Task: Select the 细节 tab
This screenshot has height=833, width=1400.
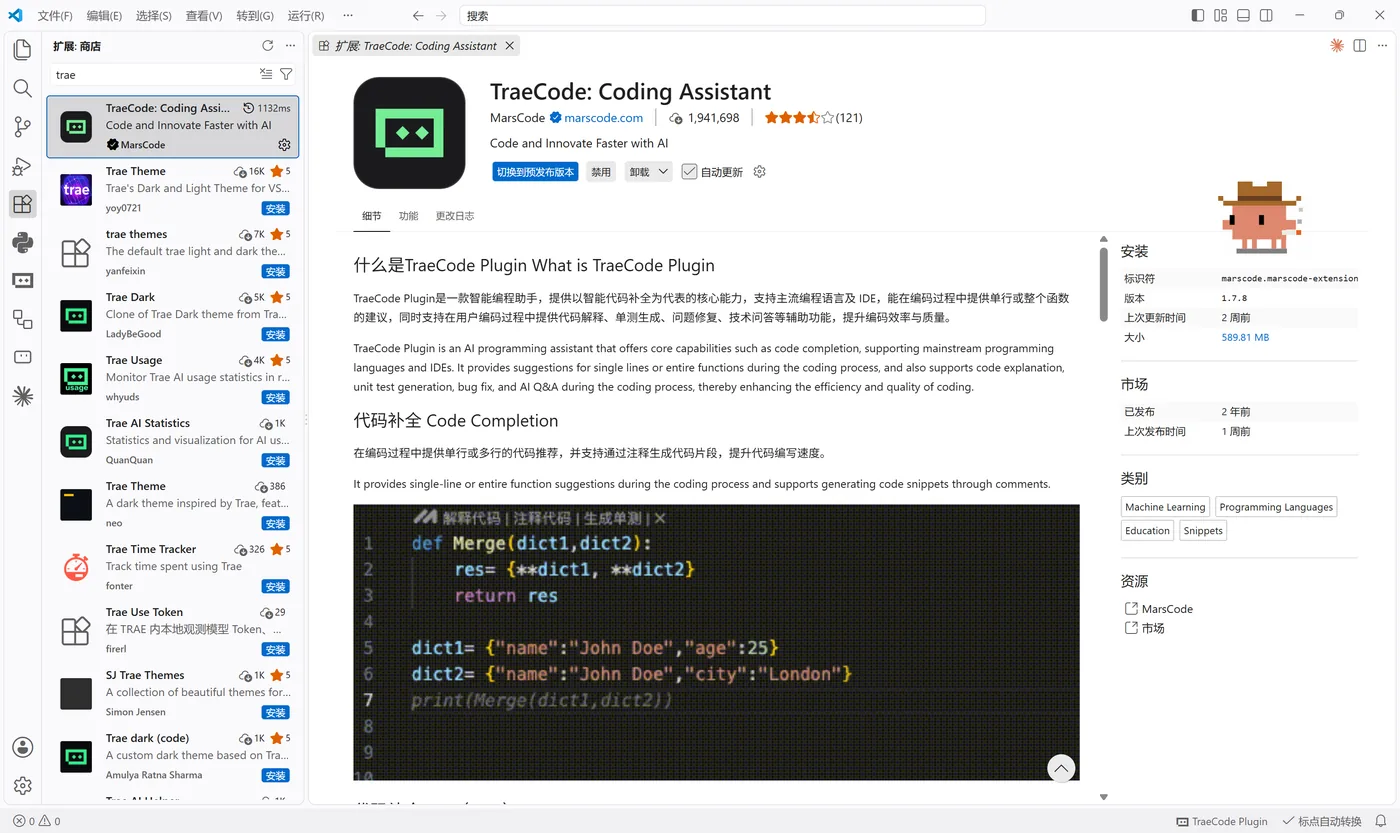Action: tap(372, 216)
